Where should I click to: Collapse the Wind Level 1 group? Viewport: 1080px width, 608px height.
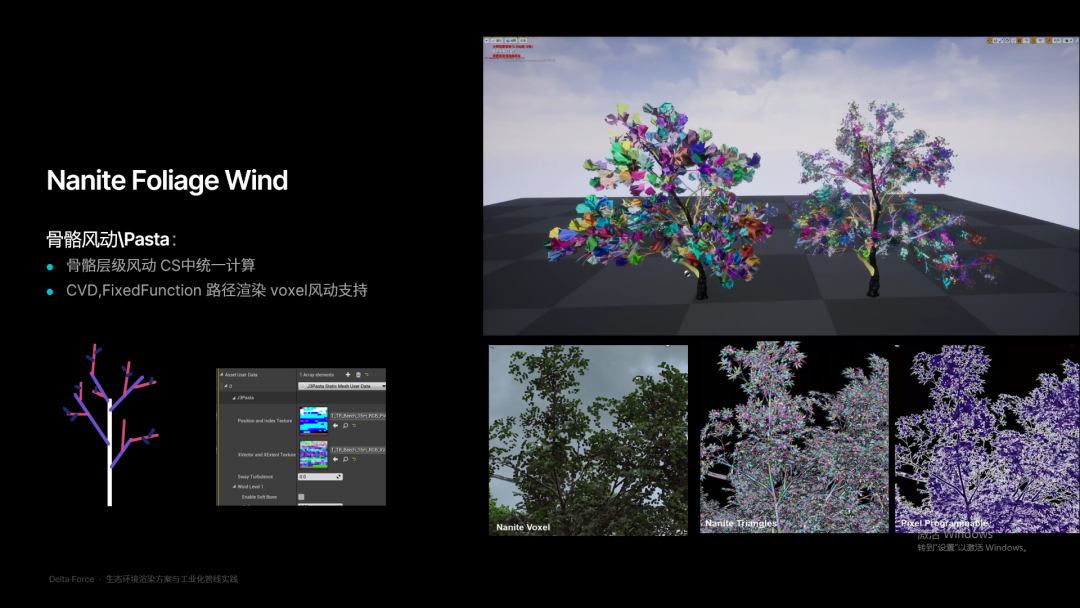pos(234,487)
